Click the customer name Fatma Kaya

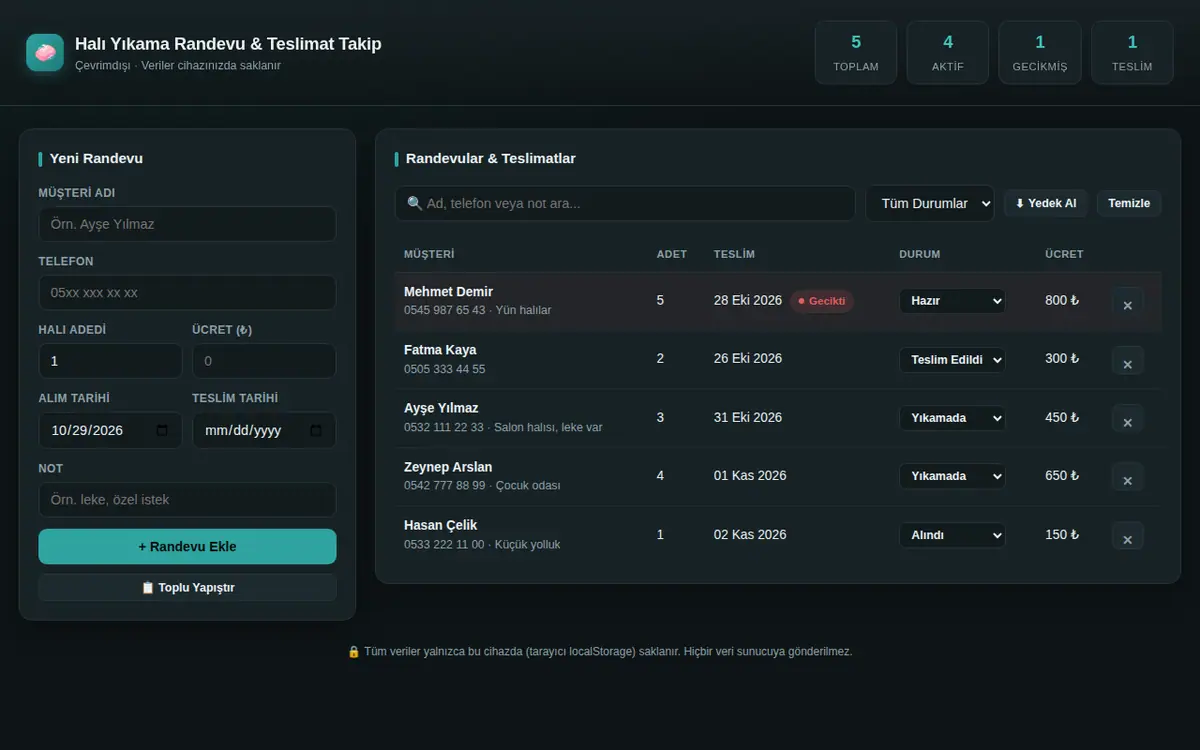tap(440, 350)
